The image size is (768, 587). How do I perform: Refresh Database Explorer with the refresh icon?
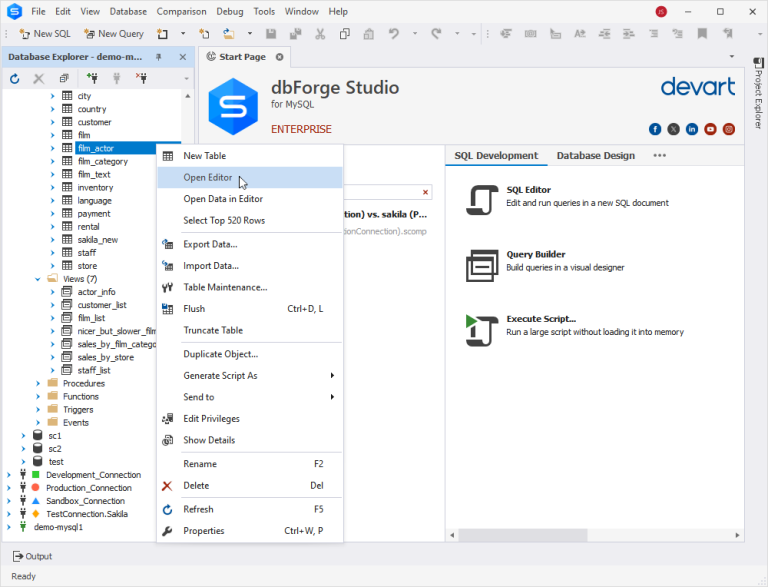click(15, 78)
